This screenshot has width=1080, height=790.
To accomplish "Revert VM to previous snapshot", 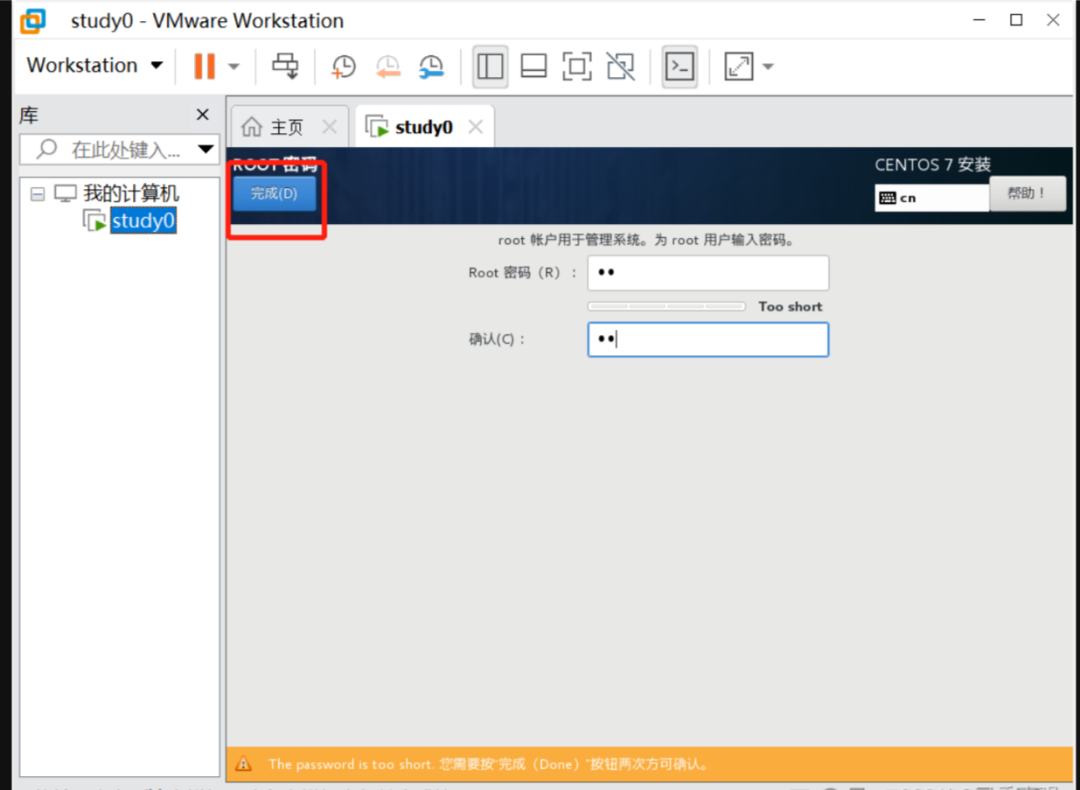I will [388, 67].
